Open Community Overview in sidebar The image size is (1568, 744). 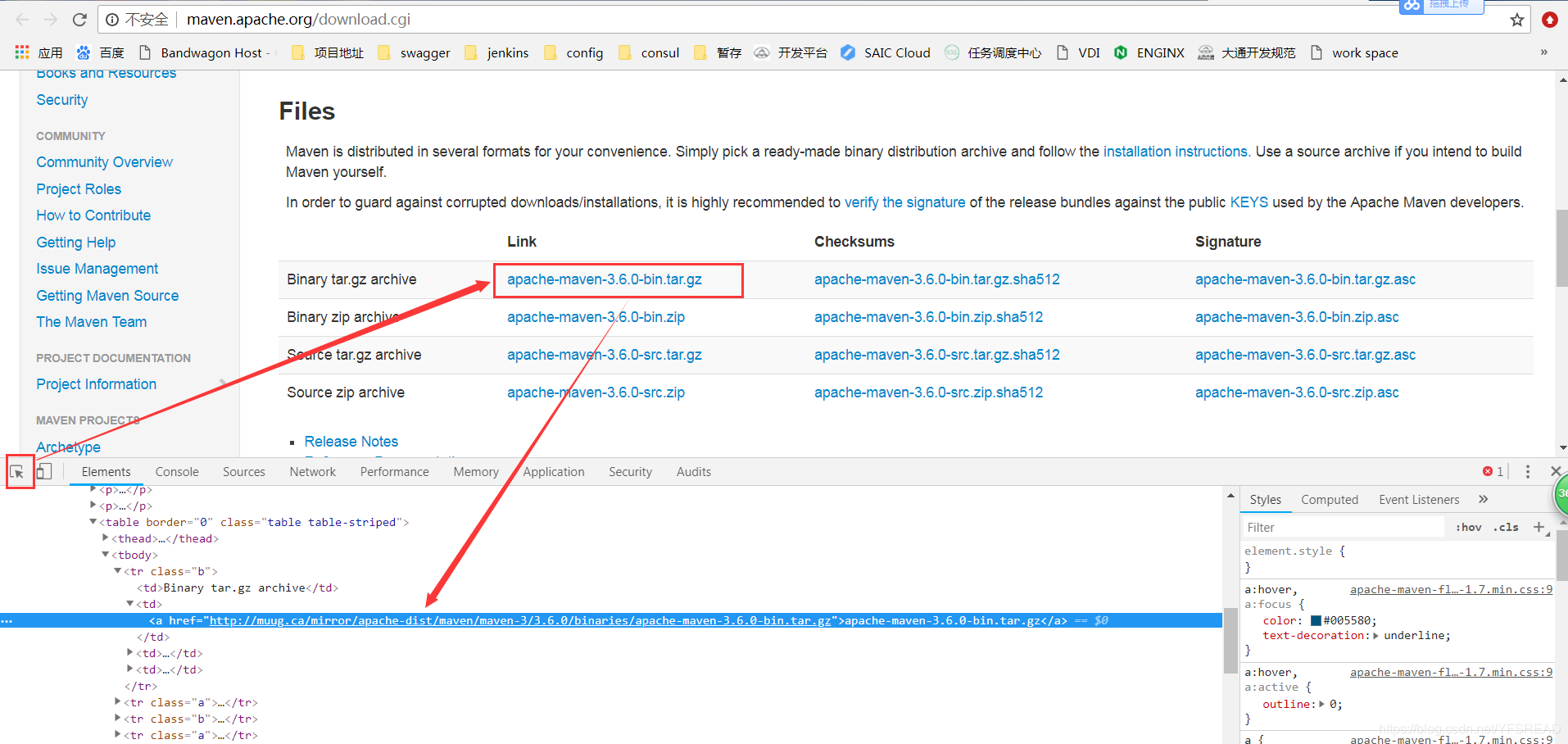point(105,162)
